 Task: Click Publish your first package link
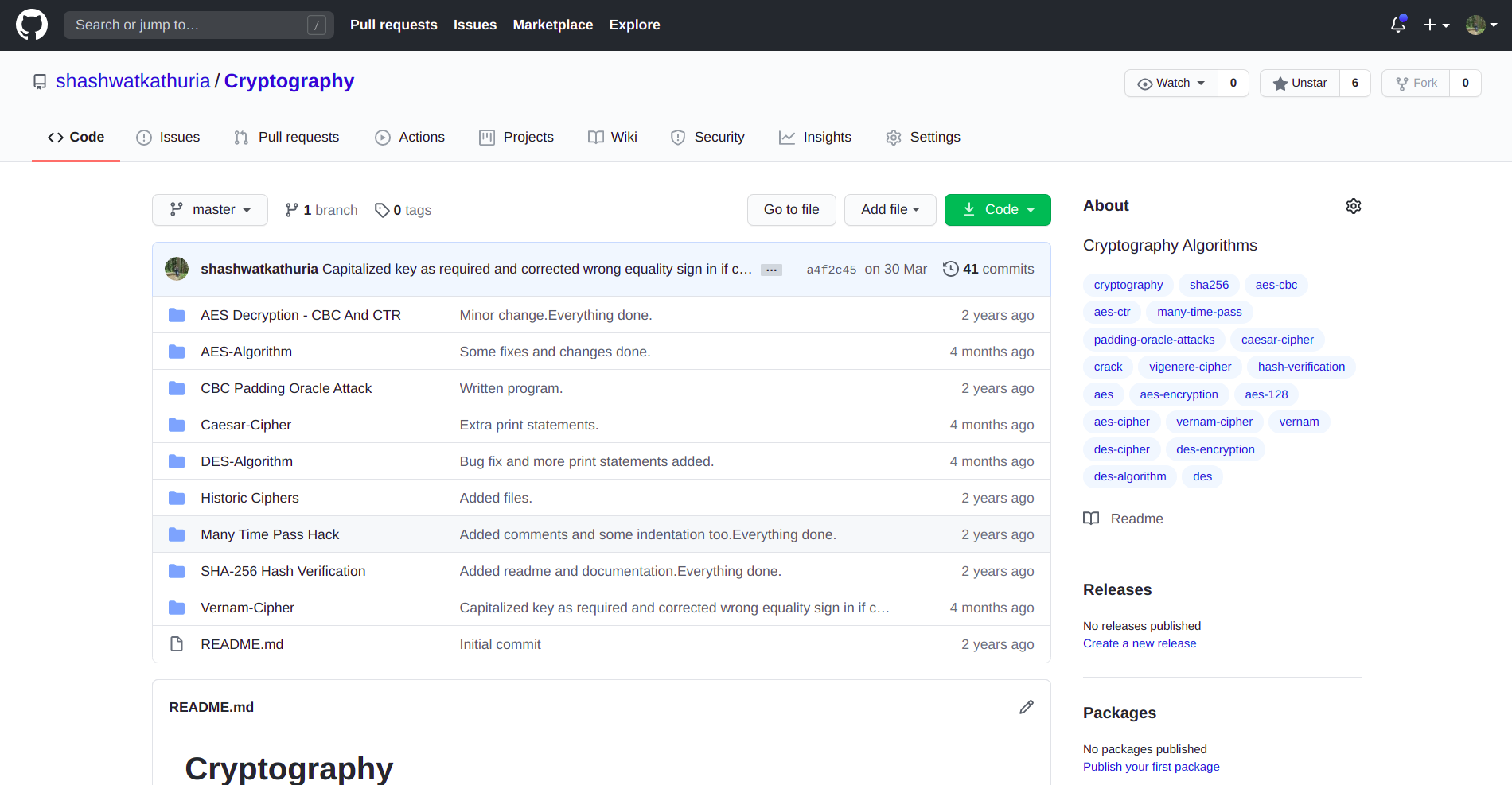tap(1151, 767)
